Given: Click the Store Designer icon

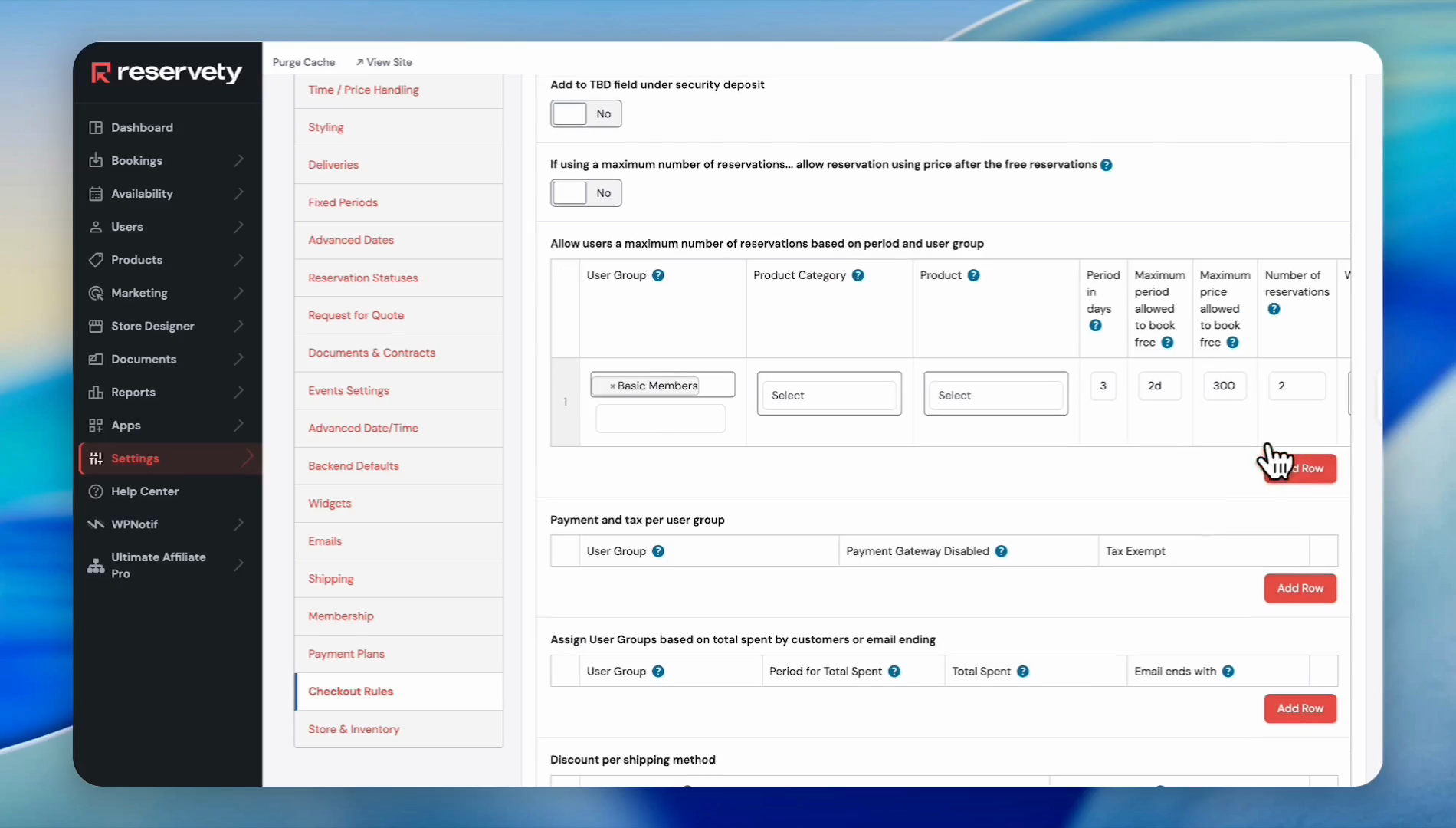Looking at the screenshot, I should click(x=96, y=326).
